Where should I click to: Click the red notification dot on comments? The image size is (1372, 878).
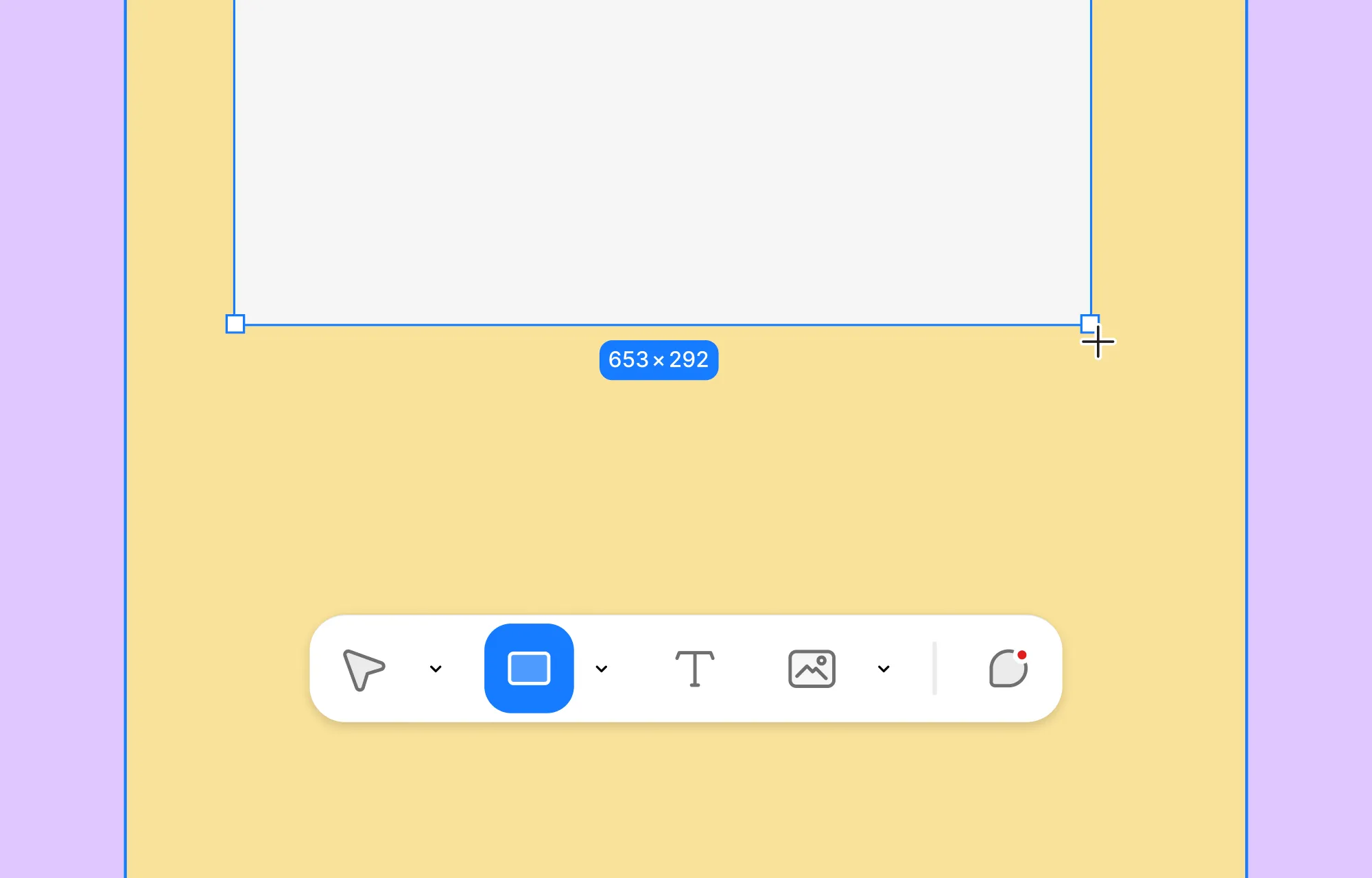(x=1021, y=655)
